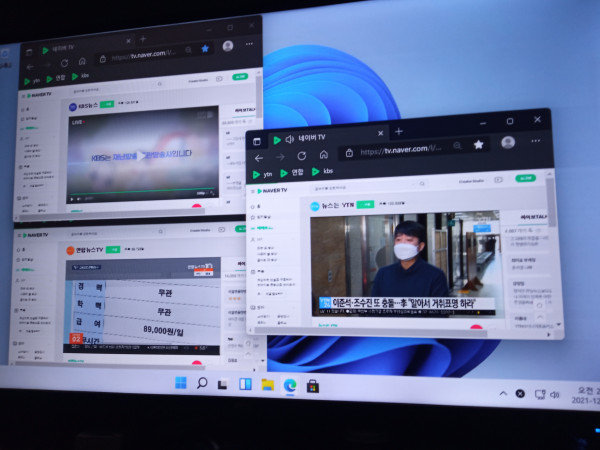Image resolution: width=600 pixels, height=450 pixels.
Task: Toggle fullscreen on the KBS video player
Action: tap(212, 193)
